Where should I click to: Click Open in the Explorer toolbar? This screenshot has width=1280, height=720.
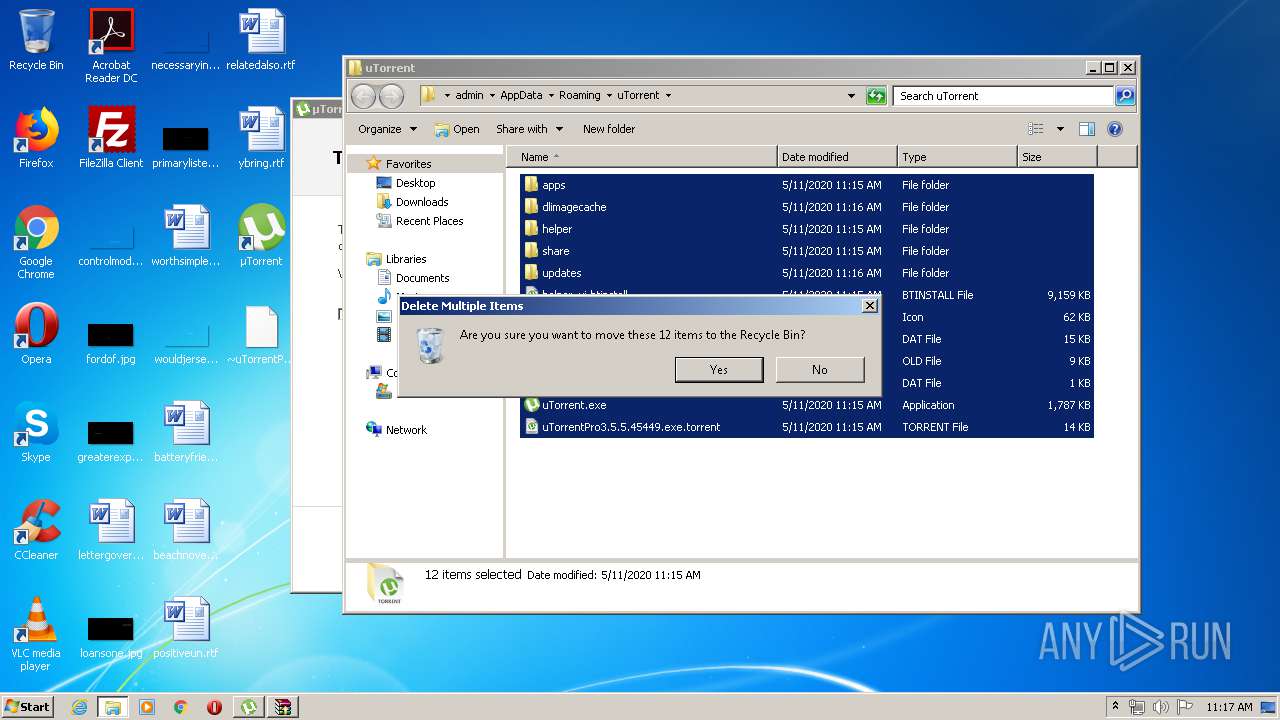click(457, 129)
